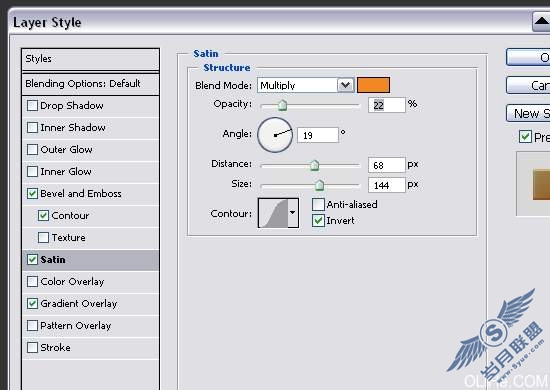Select the Inner Glow label
The height and width of the screenshot is (390, 550).
coord(66,172)
